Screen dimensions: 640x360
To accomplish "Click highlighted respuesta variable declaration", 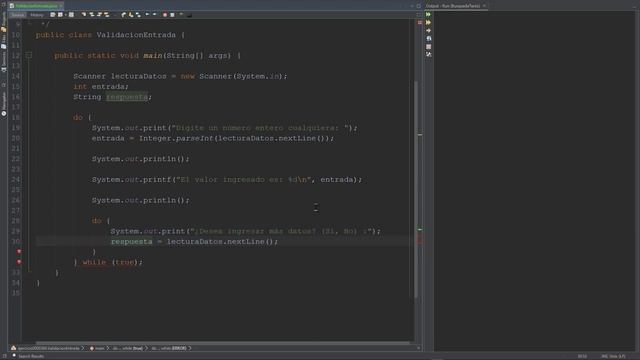I will coord(127,97).
